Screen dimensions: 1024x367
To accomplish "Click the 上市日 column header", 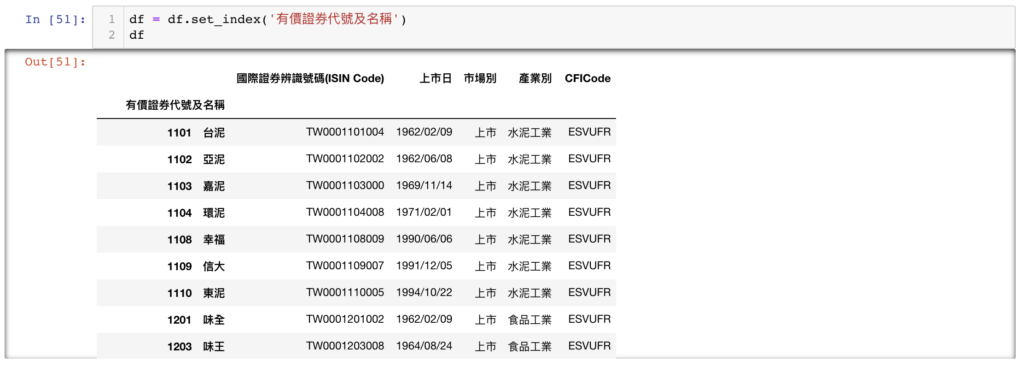I will coord(436,78).
